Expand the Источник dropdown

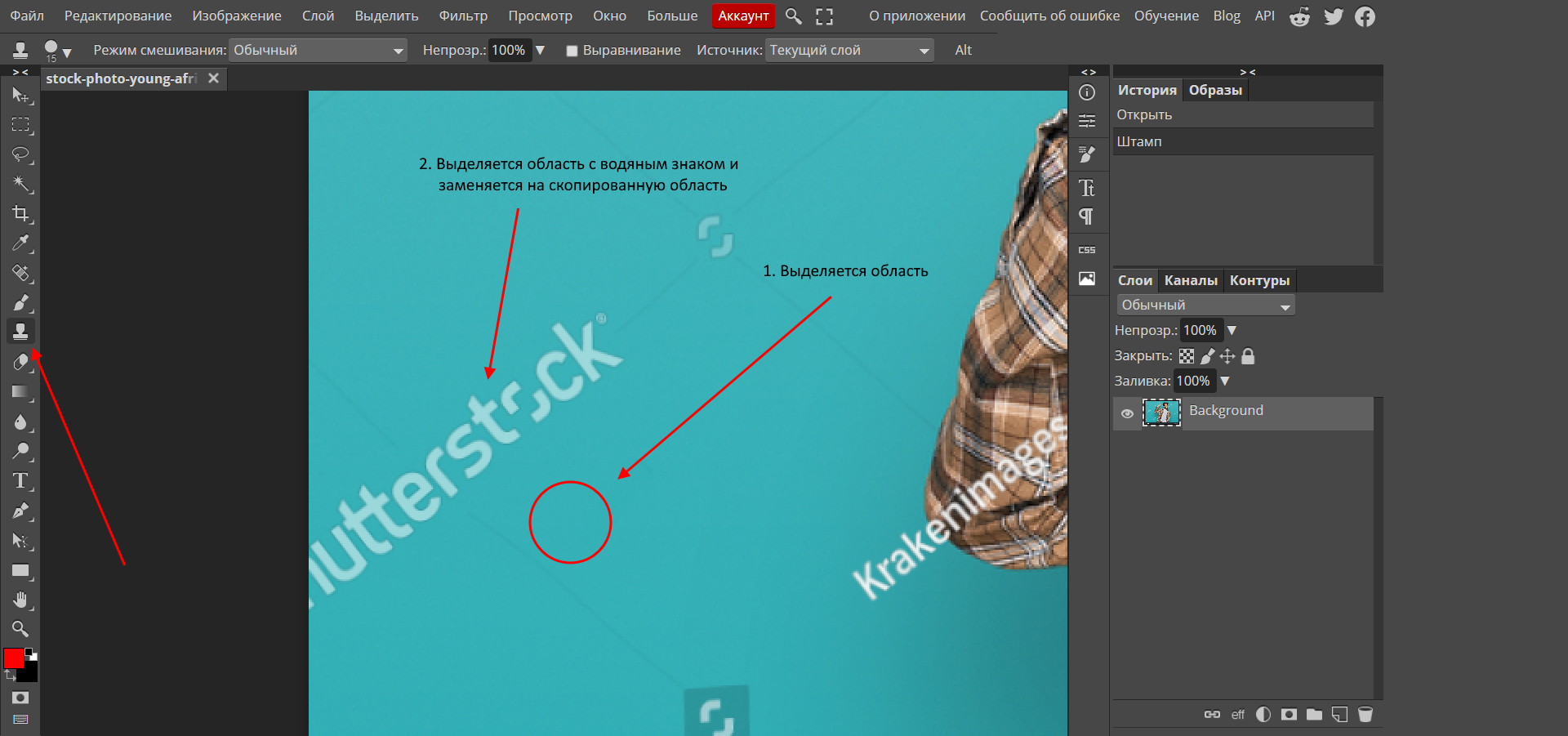coord(849,51)
